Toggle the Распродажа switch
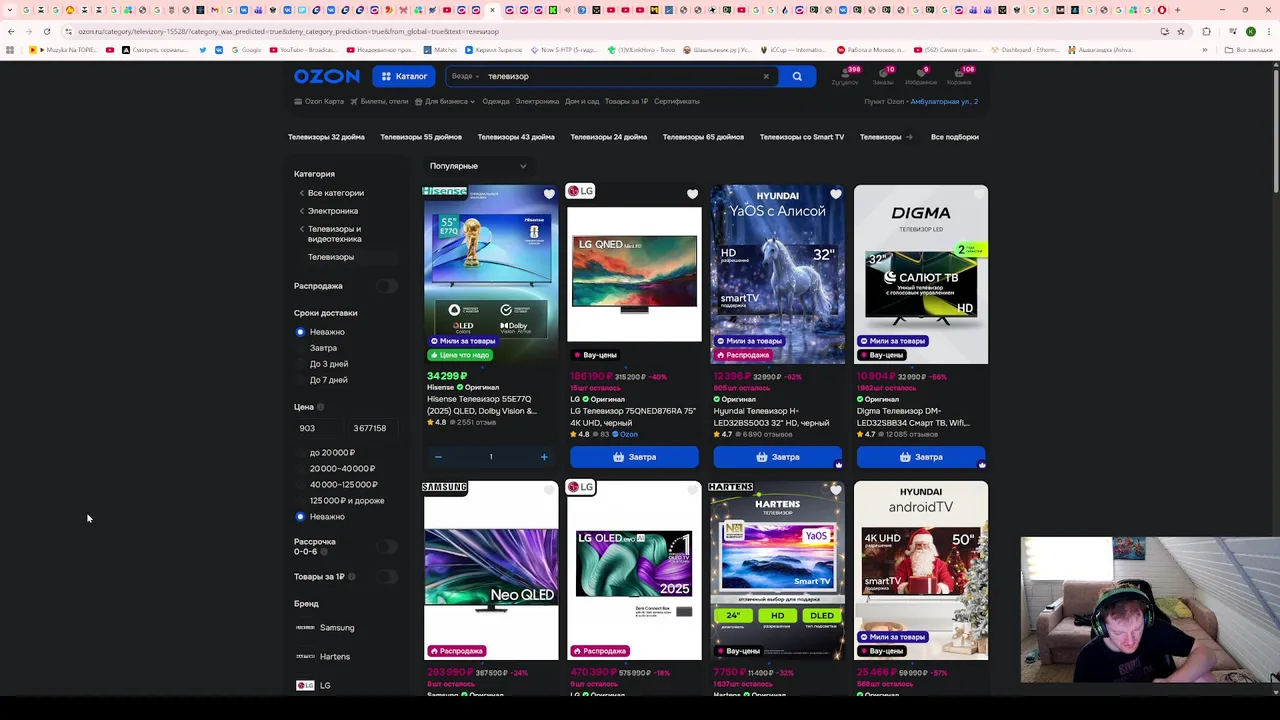This screenshot has height=720, width=1280. pyautogui.click(x=386, y=286)
